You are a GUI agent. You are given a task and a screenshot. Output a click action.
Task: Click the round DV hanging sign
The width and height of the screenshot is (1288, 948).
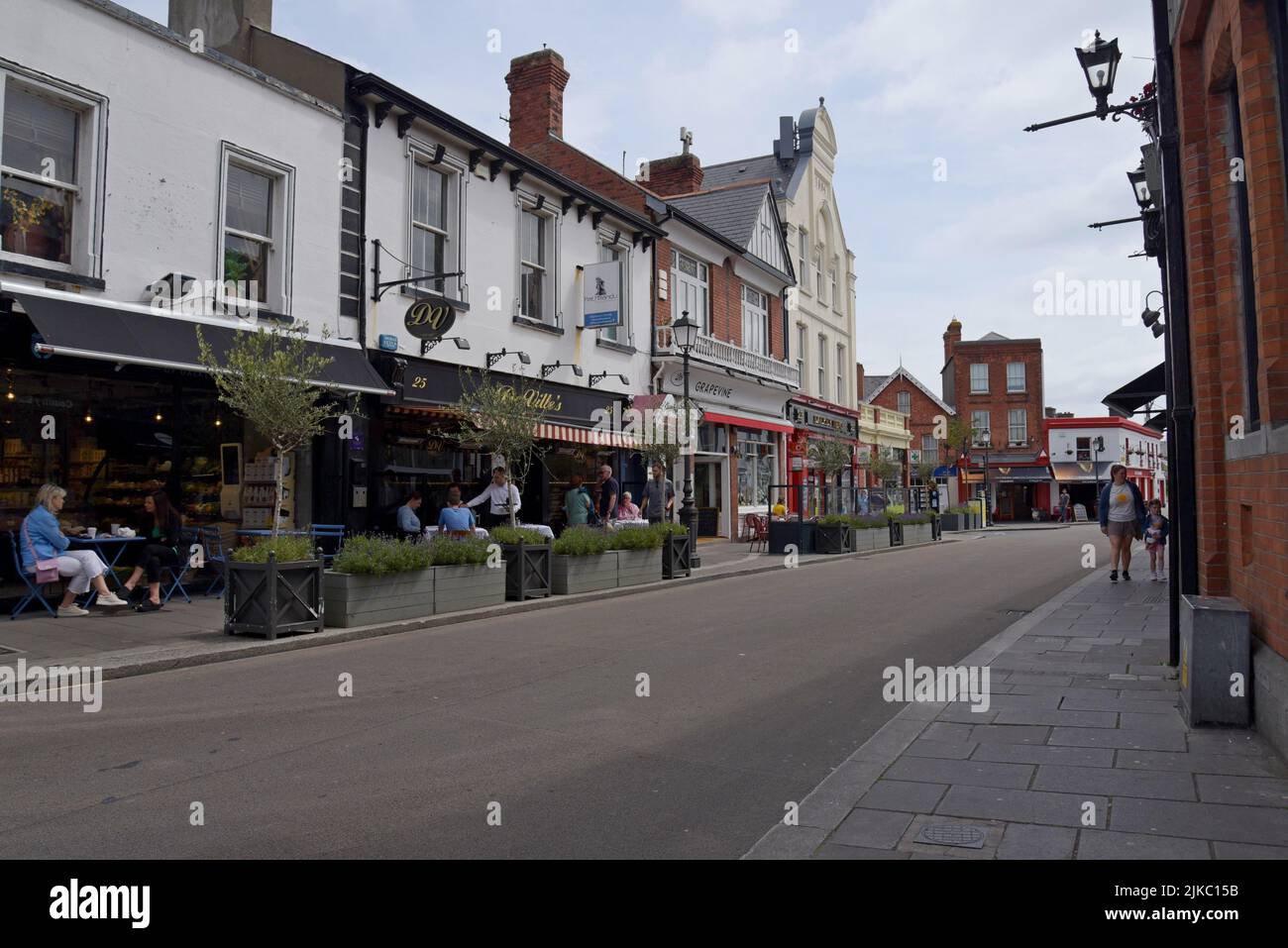point(429,318)
